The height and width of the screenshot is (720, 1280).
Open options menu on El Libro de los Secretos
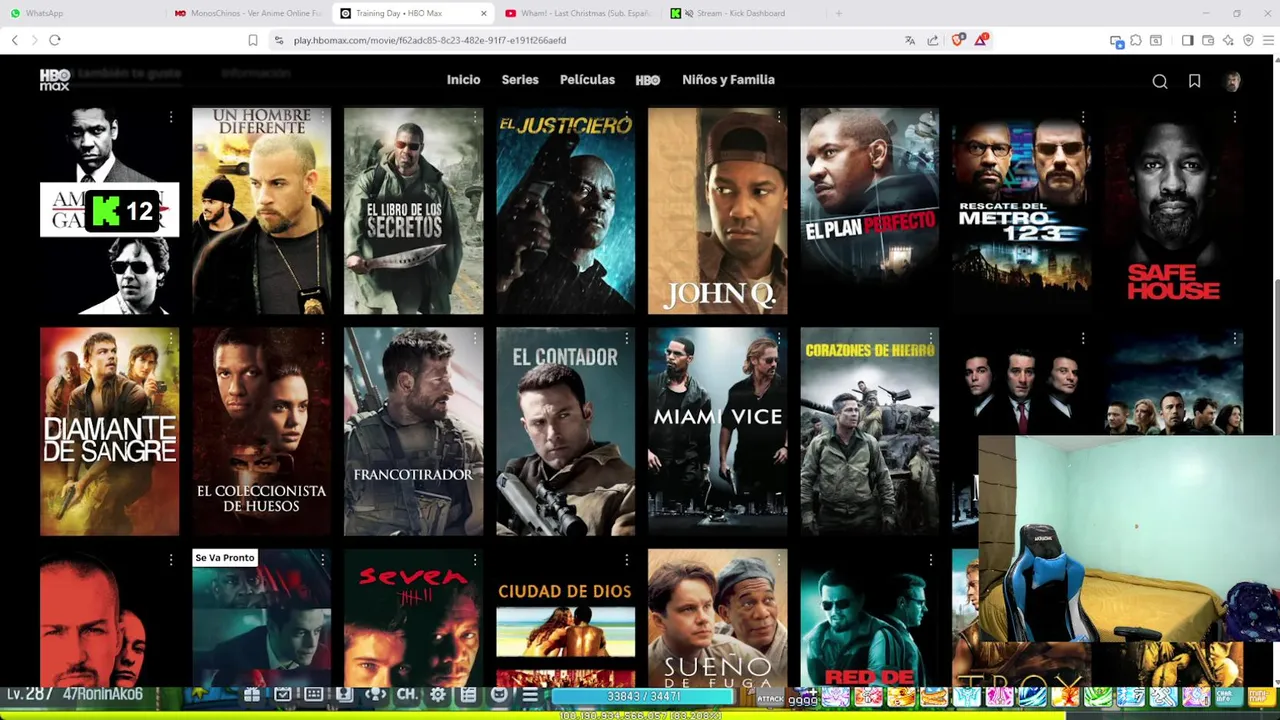[x=475, y=118]
